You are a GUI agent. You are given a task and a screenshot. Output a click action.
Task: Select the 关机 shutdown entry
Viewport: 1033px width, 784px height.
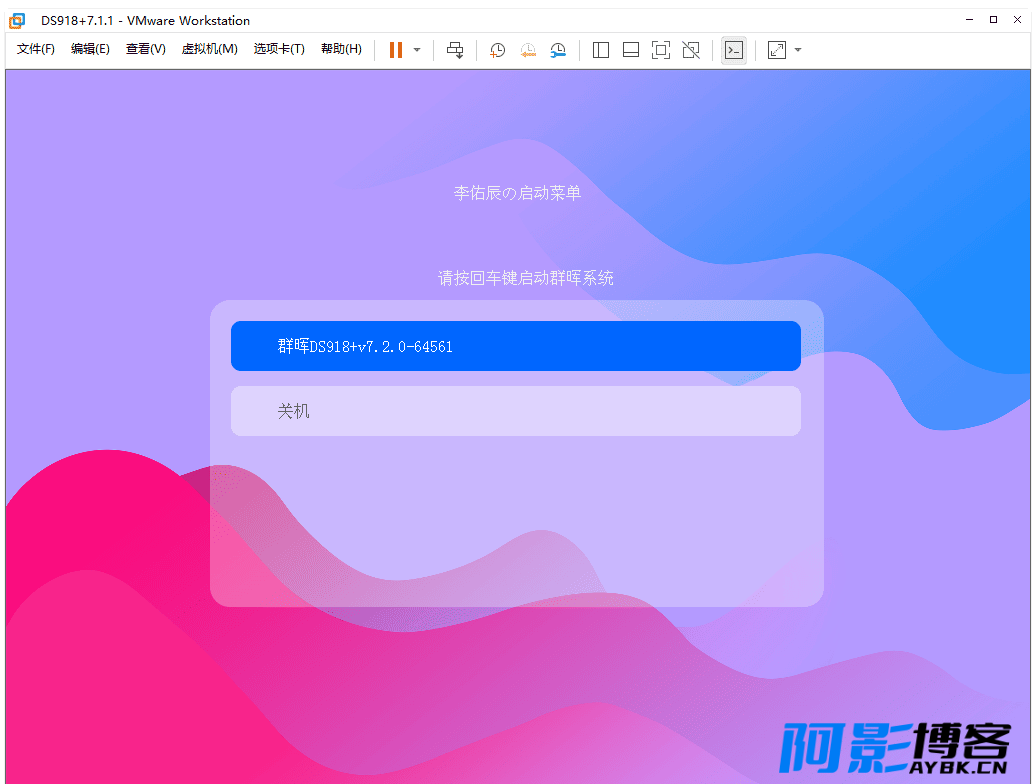click(516, 411)
